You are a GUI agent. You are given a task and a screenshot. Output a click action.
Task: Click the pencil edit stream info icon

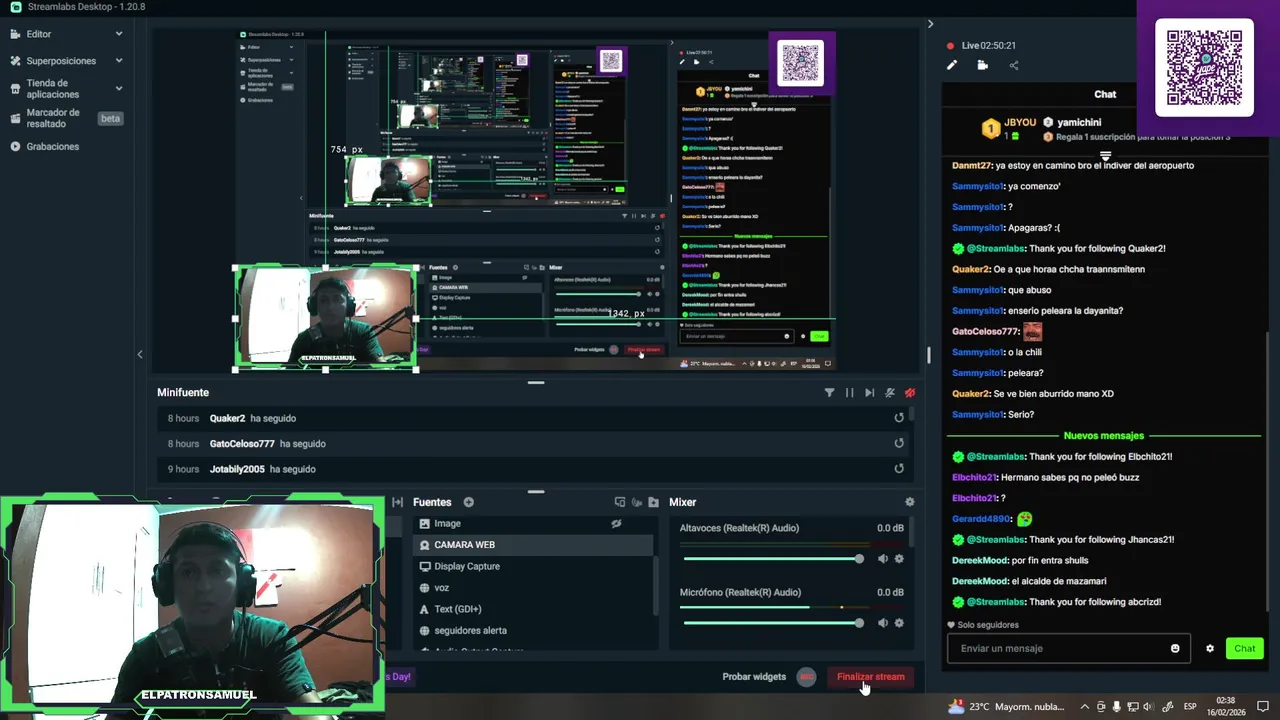952,66
